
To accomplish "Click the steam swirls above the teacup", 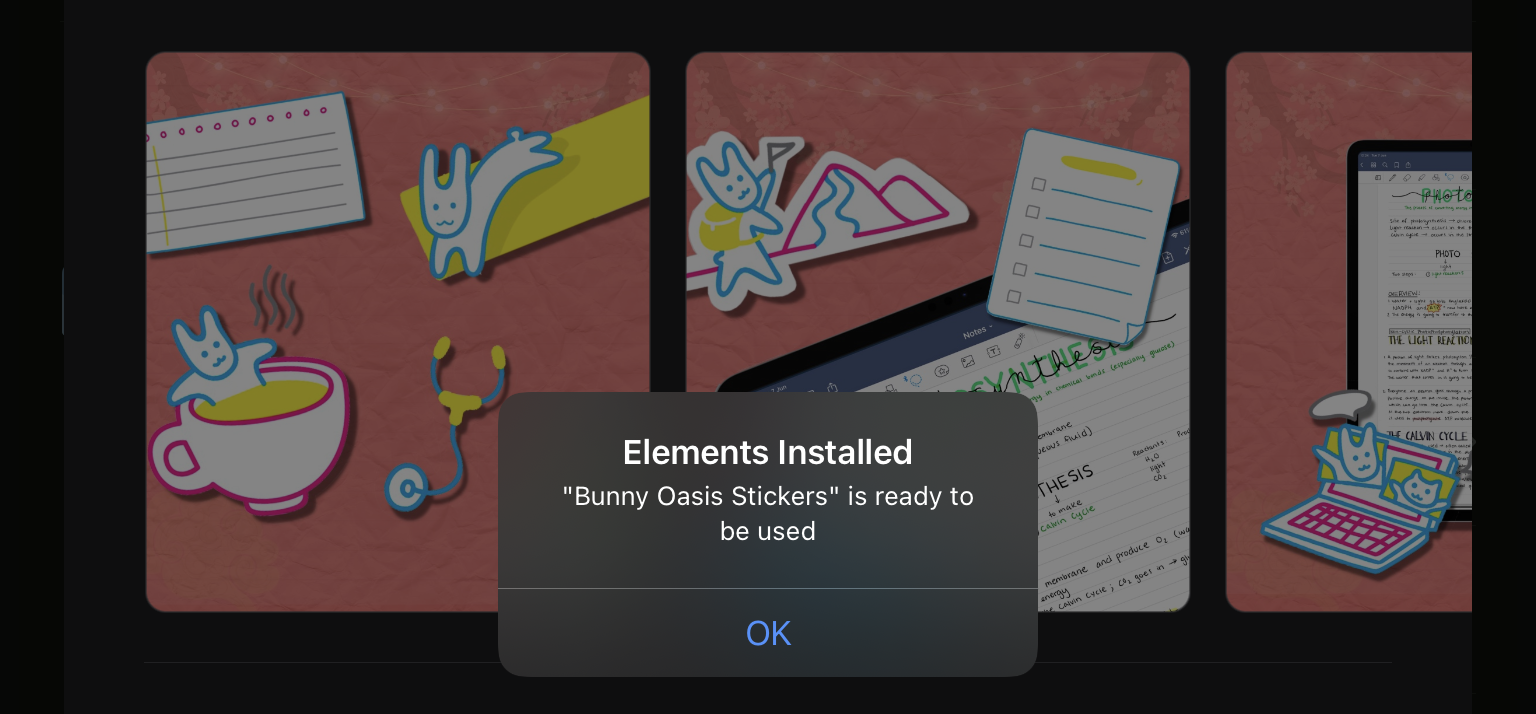I will click(270, 298).
